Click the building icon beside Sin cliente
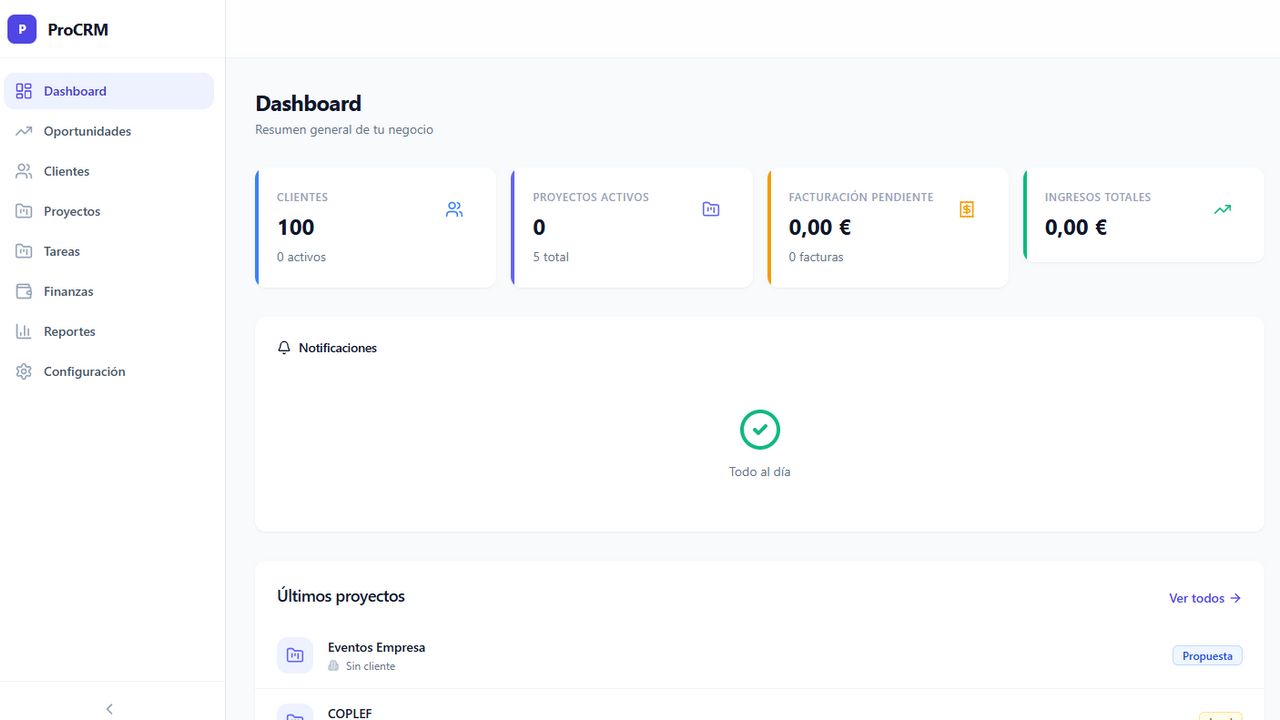The width and height of the screenshot is (1280, 720). click(x=334, y=666)
